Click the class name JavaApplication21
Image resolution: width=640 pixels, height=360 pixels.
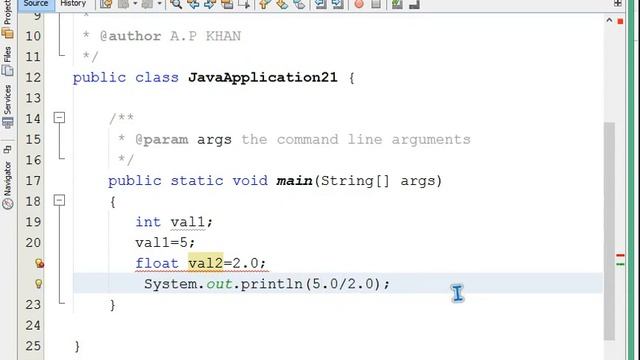[262, 78]
